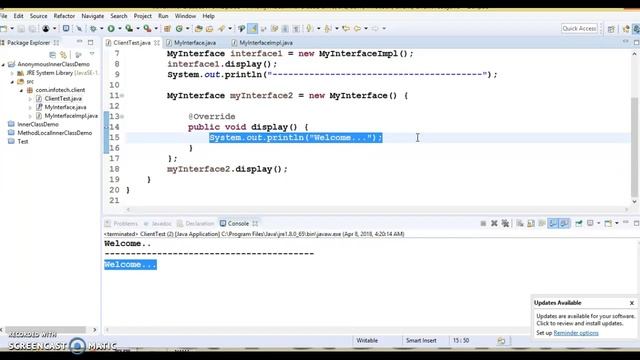Collapse the com.infotech.client package node
The width and height of the screenshot is (640, 360).
coord(21,90)
